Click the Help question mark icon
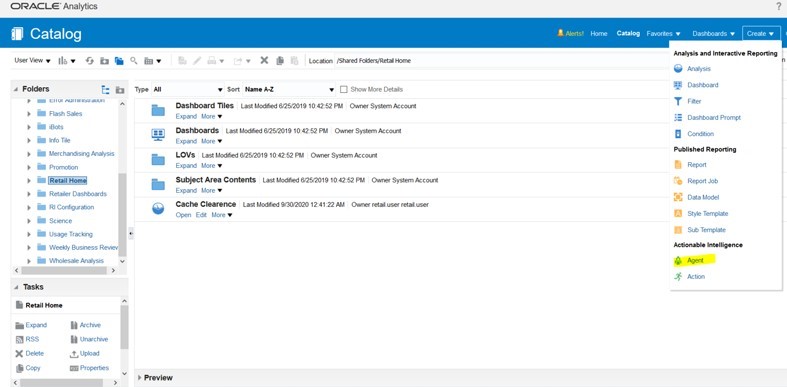 779,7
